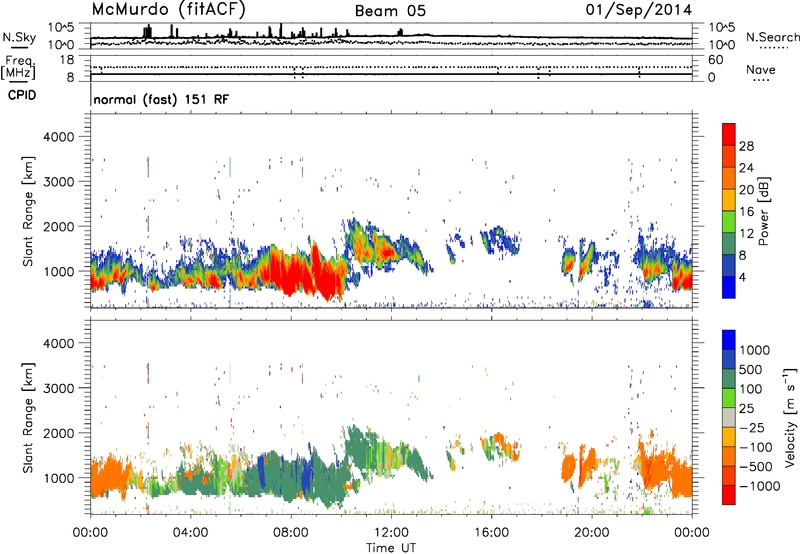The image size is (800, 554).
Task: Click the '500' label on velocity color bar
Action: [753, 369]
